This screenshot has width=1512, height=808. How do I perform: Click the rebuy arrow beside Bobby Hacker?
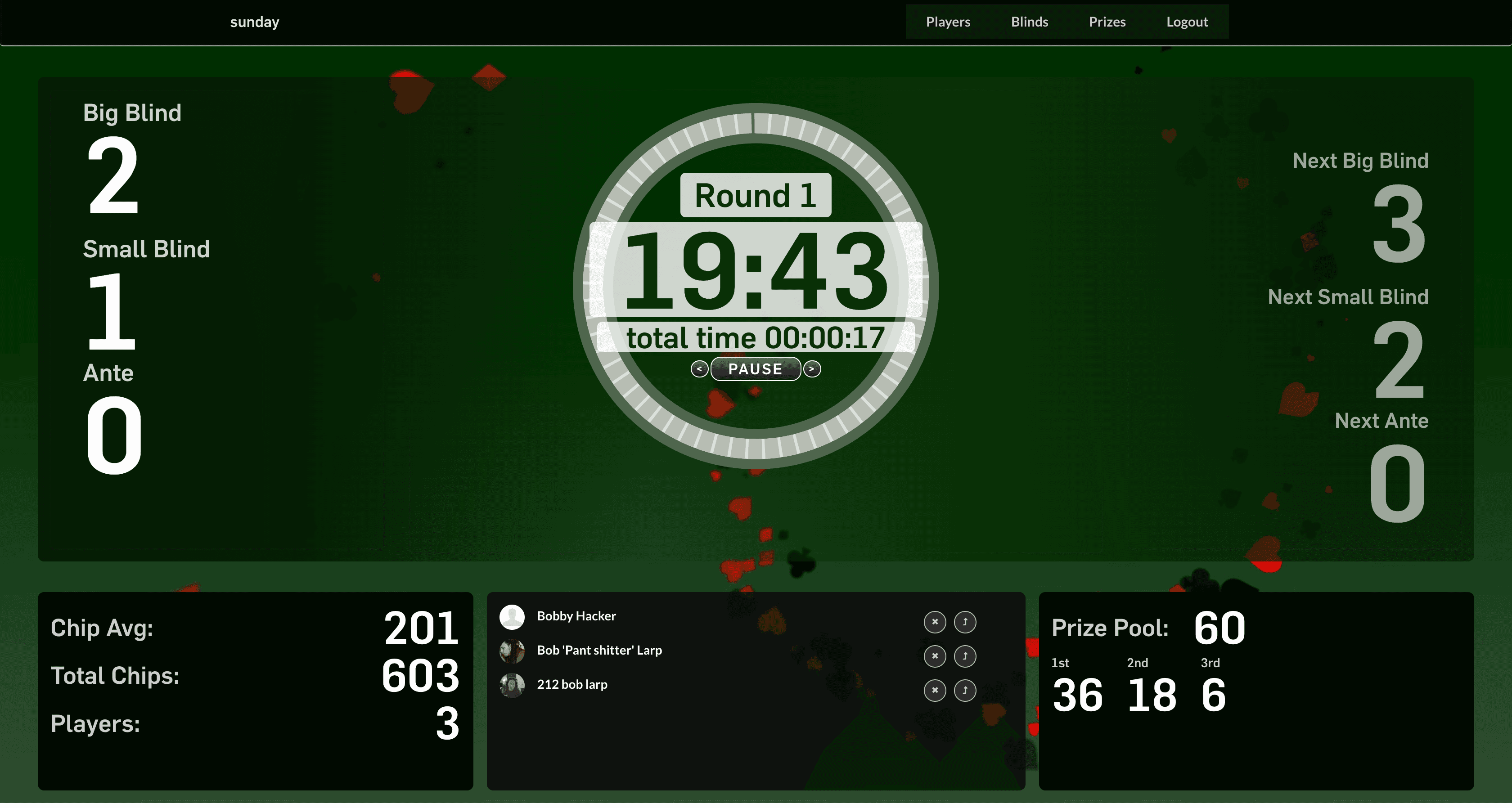966,623
